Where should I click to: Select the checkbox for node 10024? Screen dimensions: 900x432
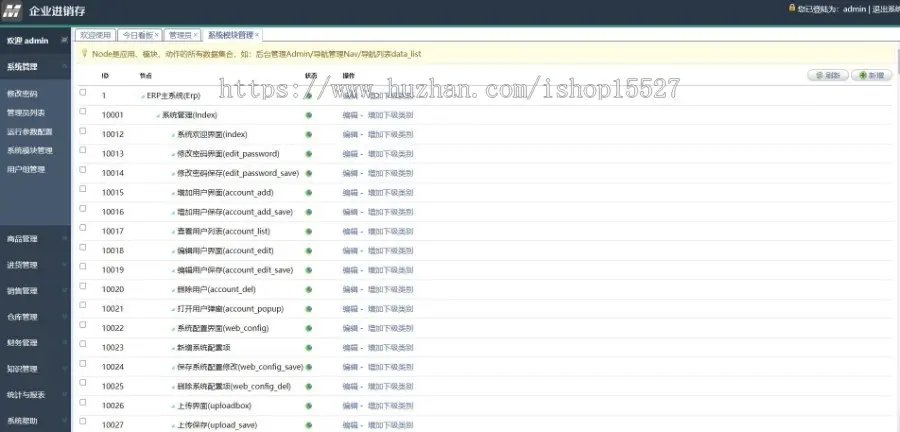pyautogui.click(x=83, y=363)
